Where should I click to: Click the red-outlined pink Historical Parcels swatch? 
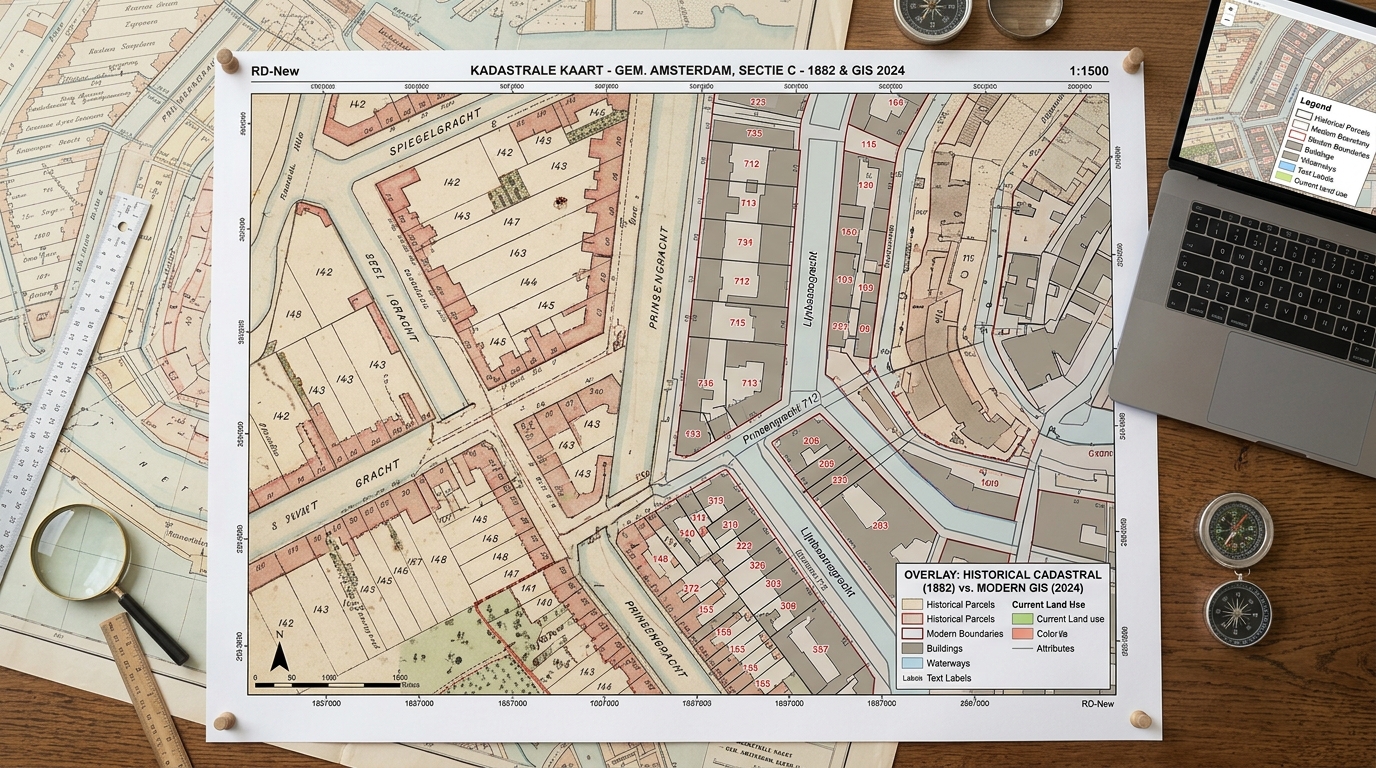(912, 619)
